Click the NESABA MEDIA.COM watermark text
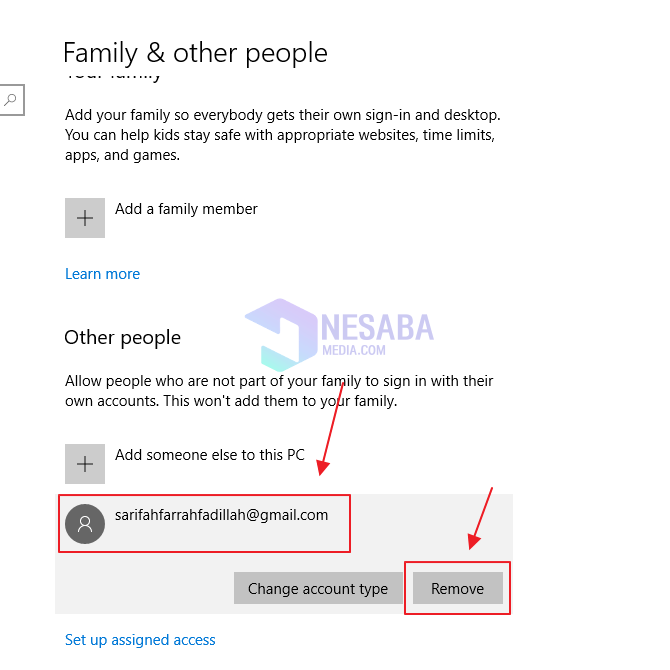670x670 pixels. (x=376, y=331)
